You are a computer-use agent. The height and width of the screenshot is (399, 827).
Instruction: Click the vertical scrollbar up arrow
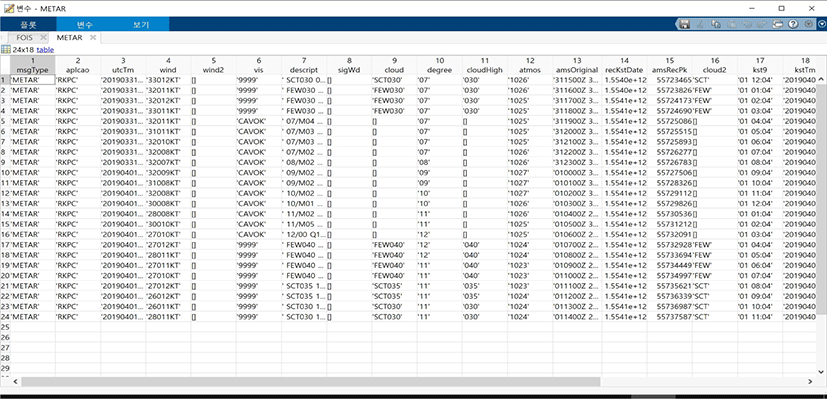click(821, 80)
